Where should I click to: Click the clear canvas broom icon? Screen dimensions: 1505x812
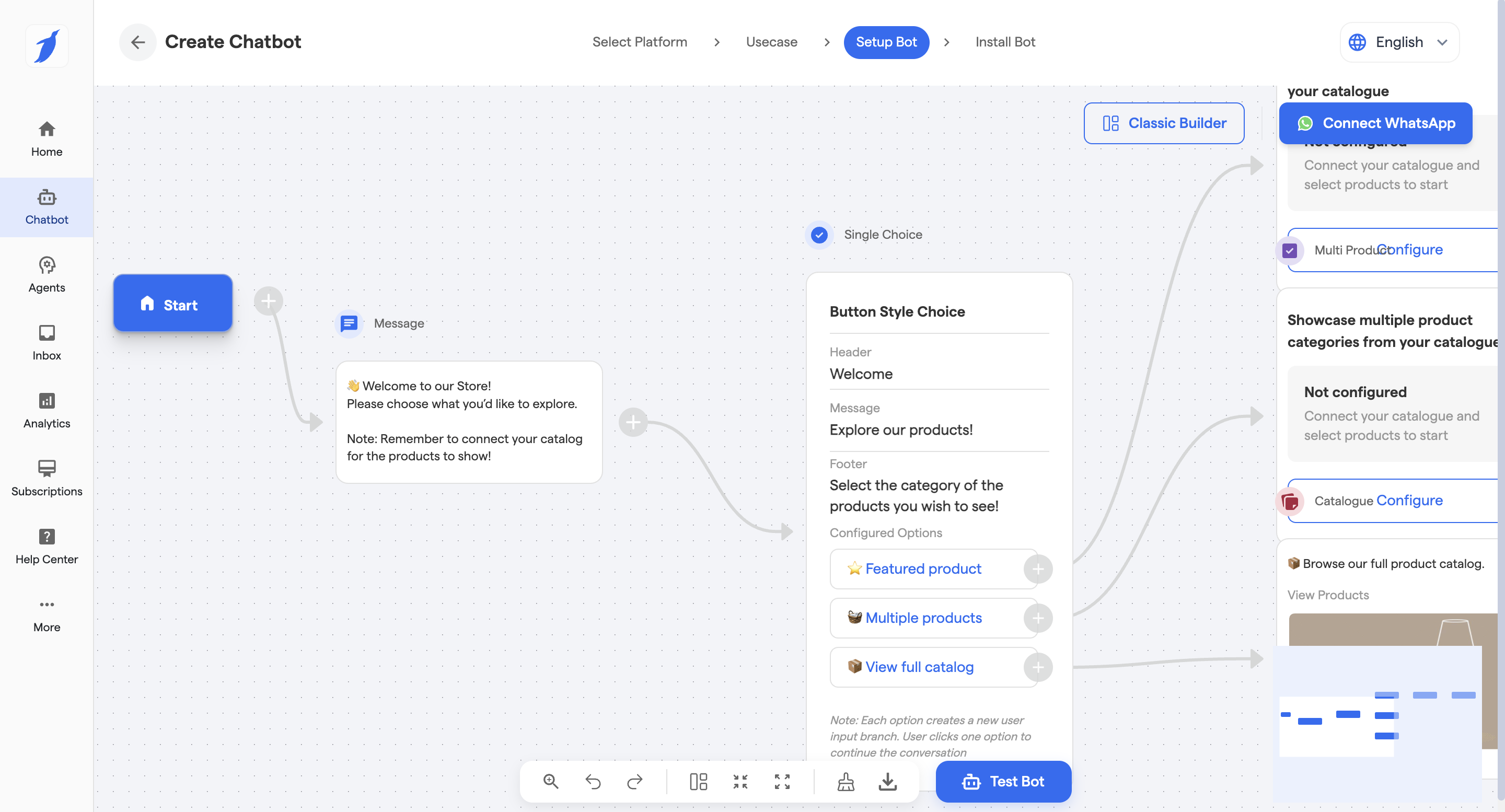coord(846,781)
